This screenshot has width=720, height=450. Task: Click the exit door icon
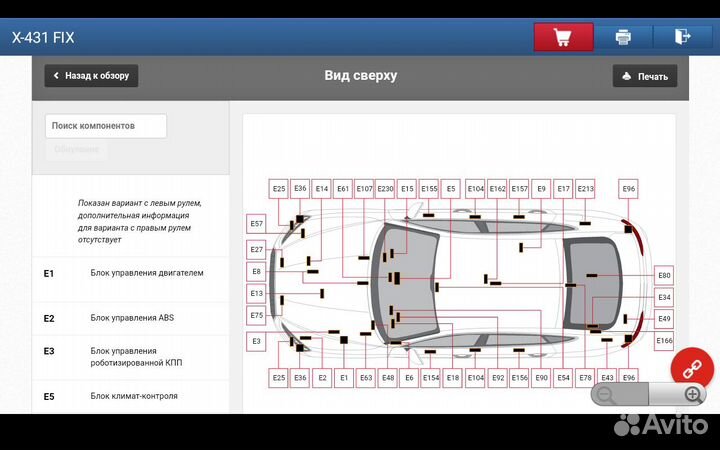[x=682, y=37]
